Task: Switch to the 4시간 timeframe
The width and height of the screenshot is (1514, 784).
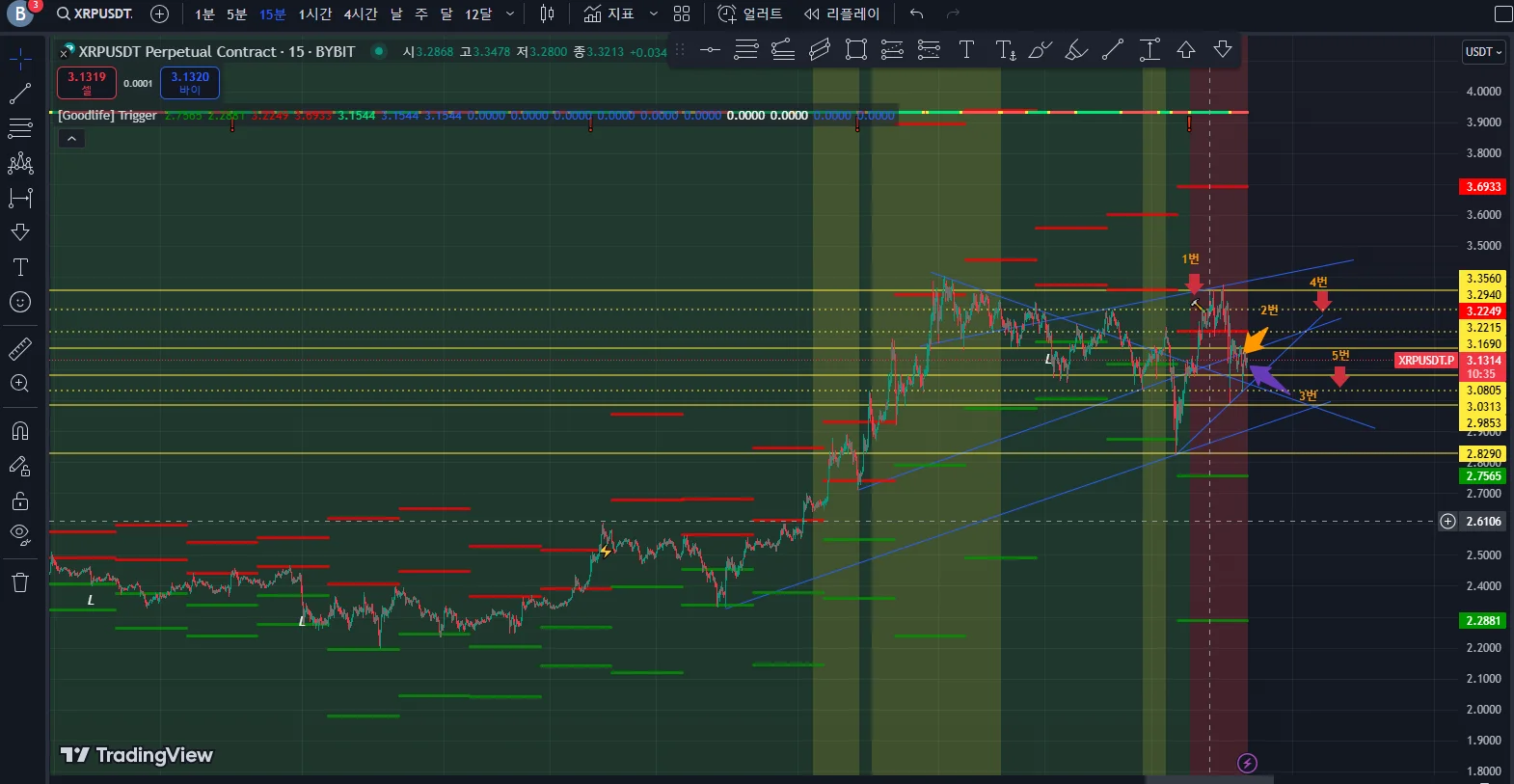Action: (x=361, y=14)
